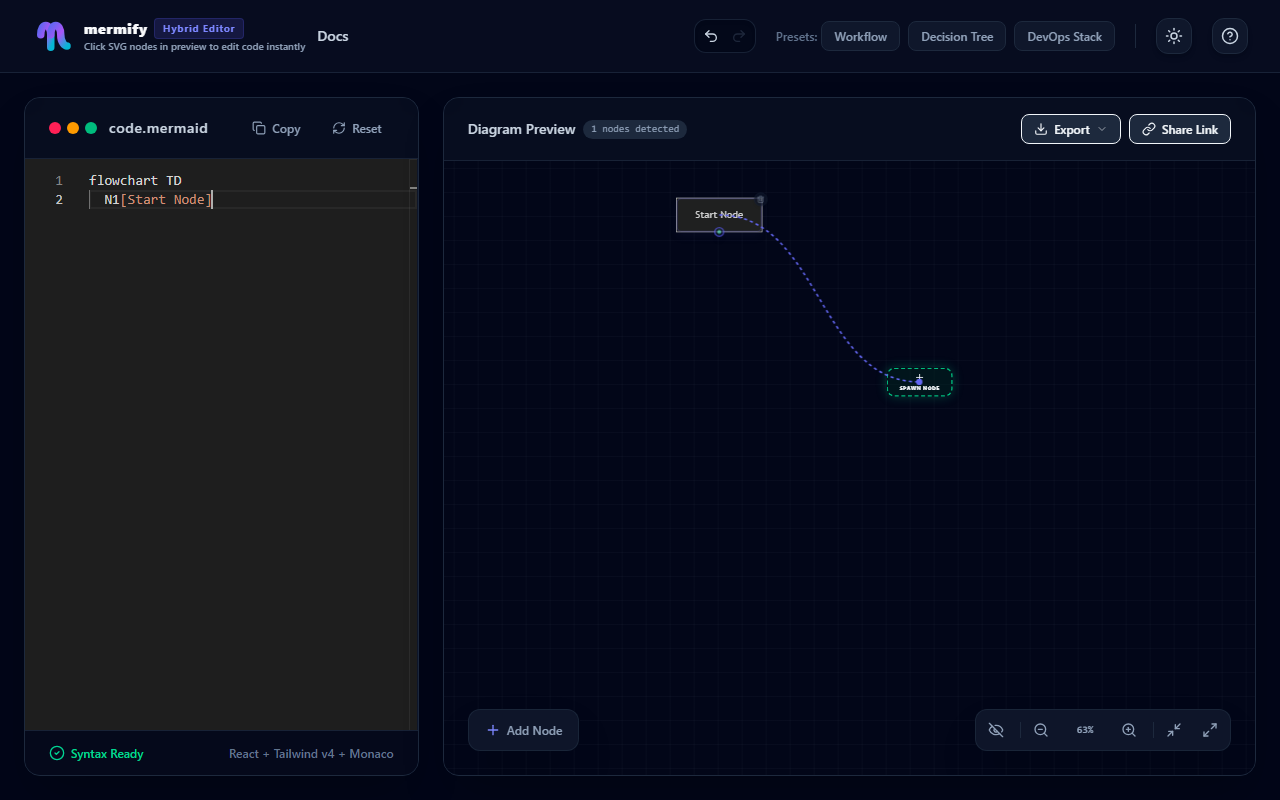The width and height of the screenshot is (1280, 800).
Task: Reset the code editor
Action: coord(357,128)
